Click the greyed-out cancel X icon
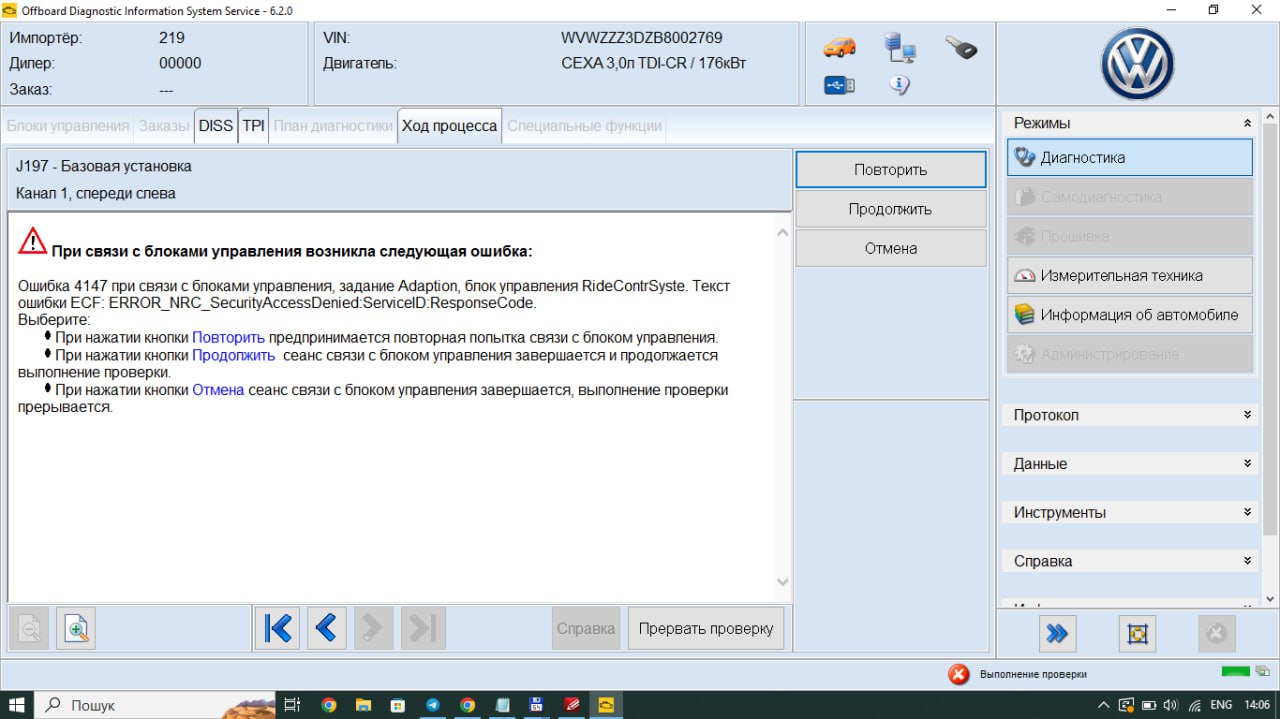The height and width of the screenshot is (719, 1280). (1217, 634)
